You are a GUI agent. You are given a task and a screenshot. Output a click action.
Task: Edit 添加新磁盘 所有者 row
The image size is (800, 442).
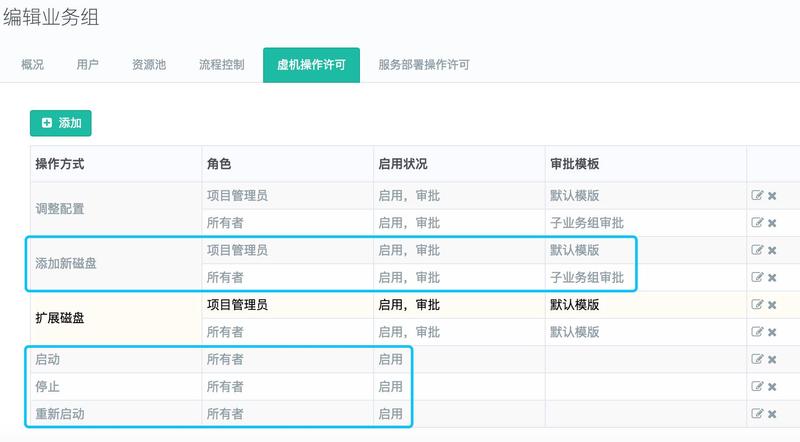[757, 277]
